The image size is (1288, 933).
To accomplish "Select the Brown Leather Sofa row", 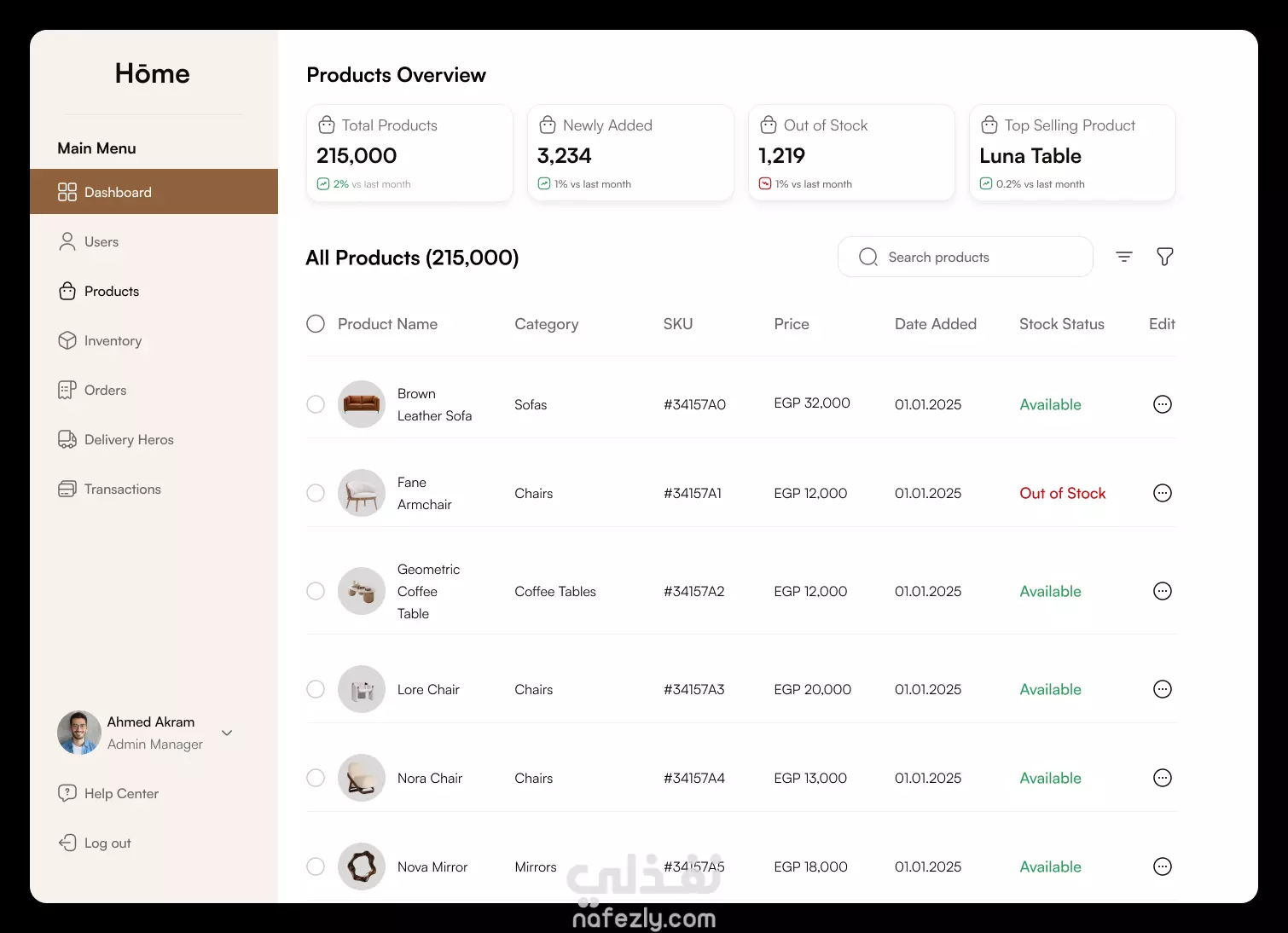I will [x=316, y=404].
